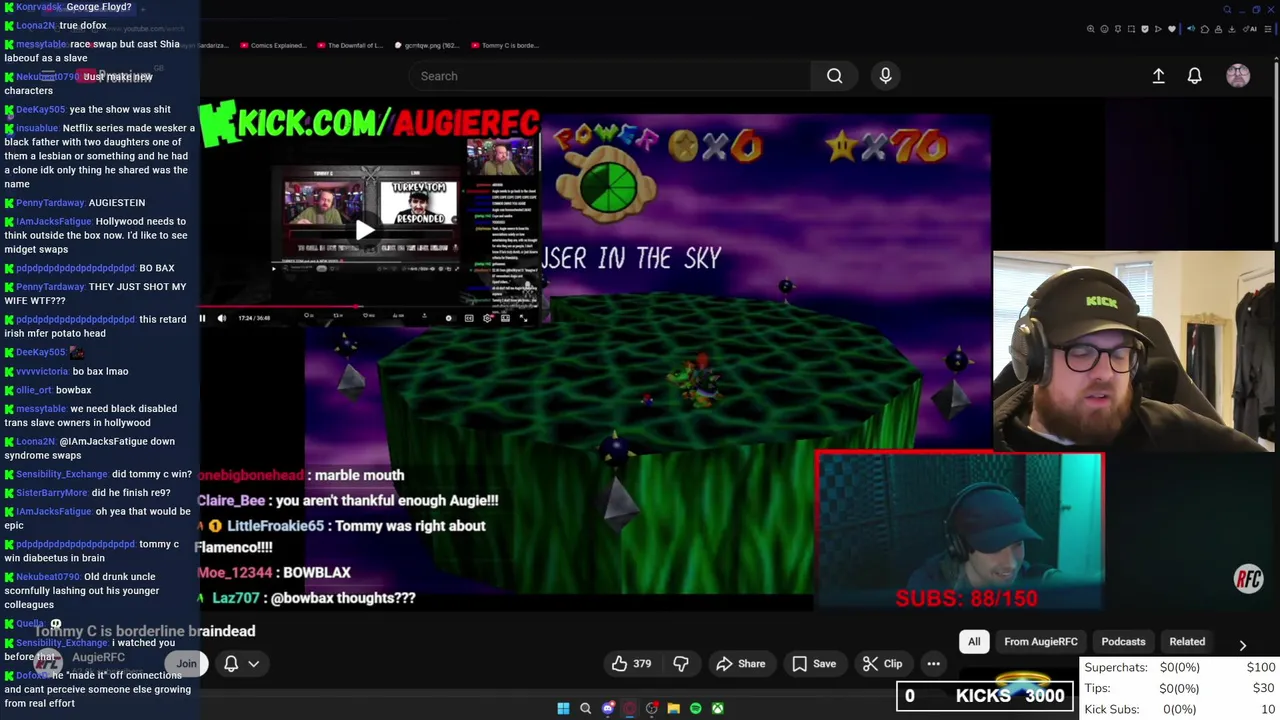
Task: Click overlay chat message by Claire_Bee
Action: click(x=348, y=501)
